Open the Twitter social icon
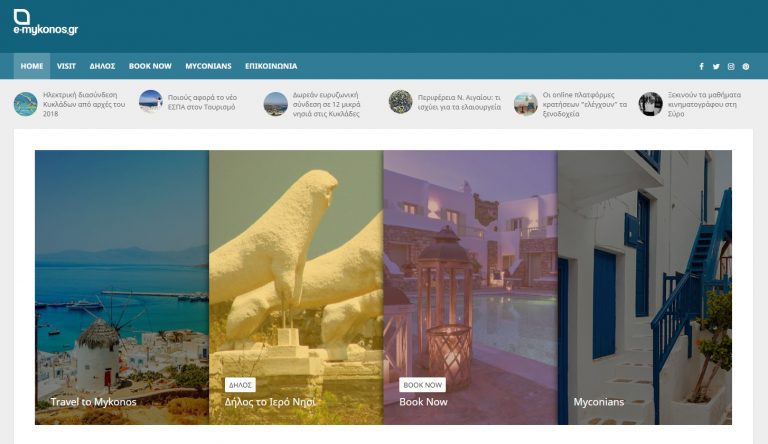The image size is (768, 444). [716, 67]
